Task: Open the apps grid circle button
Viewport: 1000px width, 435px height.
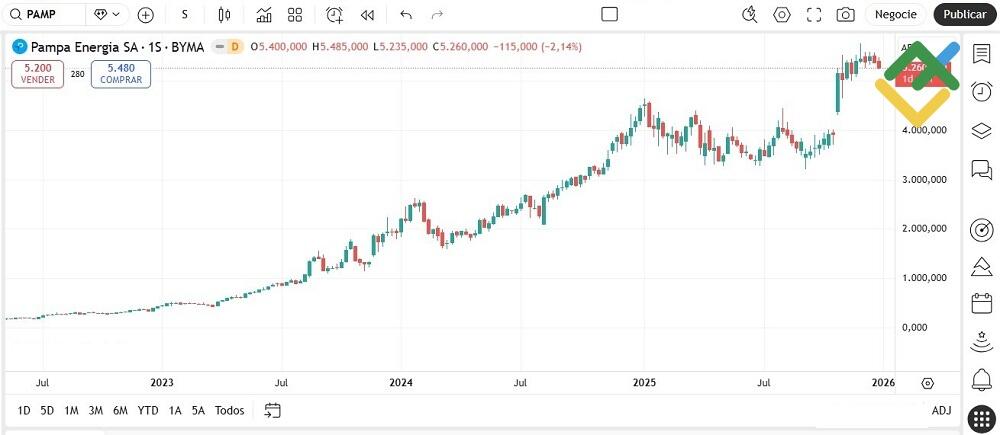Action: (x=982, y=419)
